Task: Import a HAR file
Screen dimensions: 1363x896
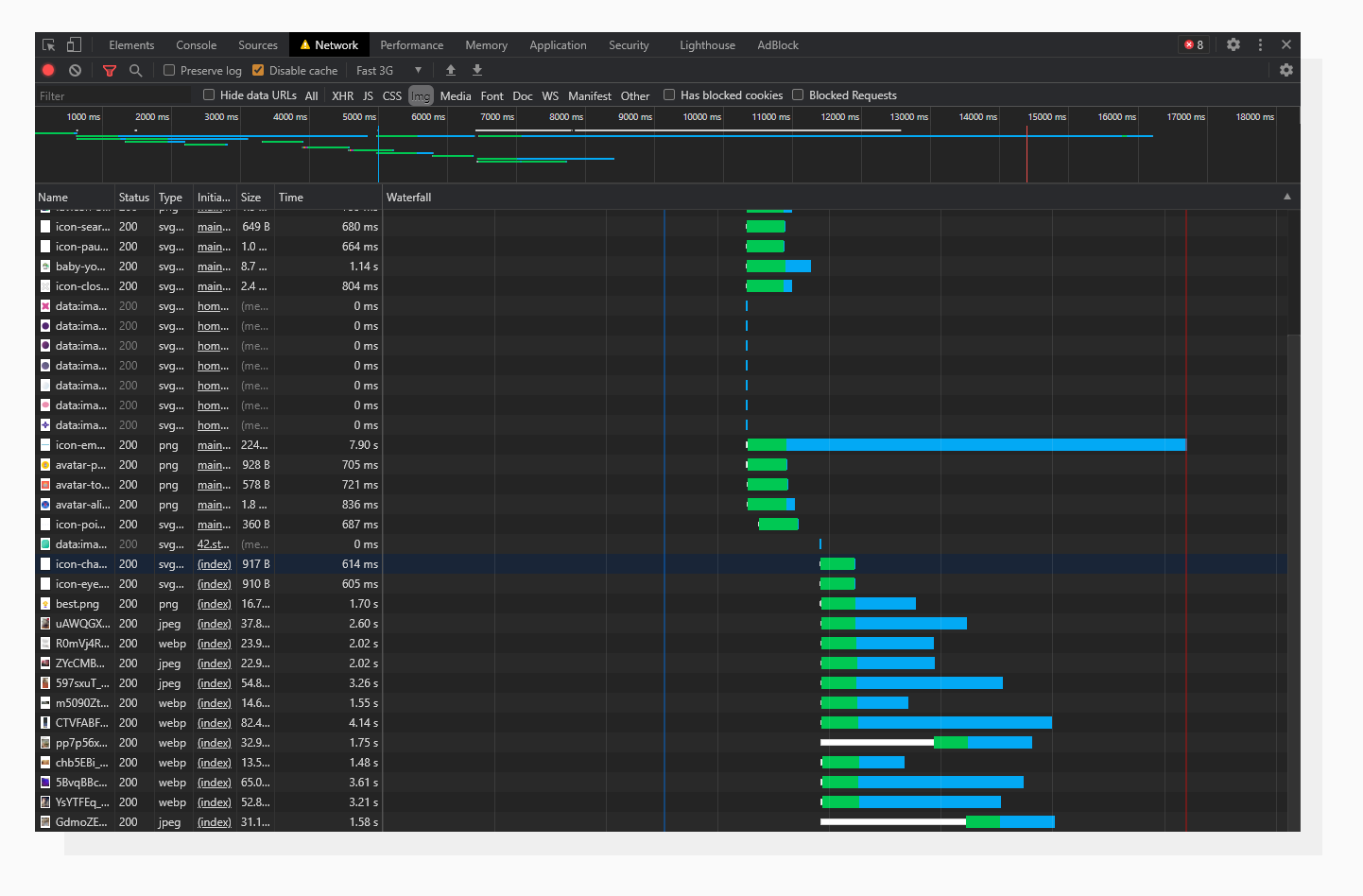Action: [x=450, y=70]
